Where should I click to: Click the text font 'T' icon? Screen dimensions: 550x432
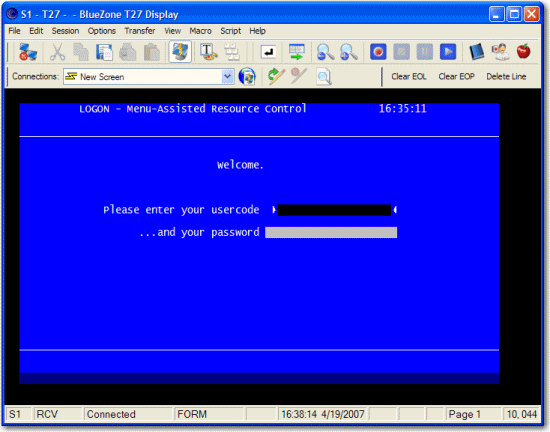click(208, 52)
